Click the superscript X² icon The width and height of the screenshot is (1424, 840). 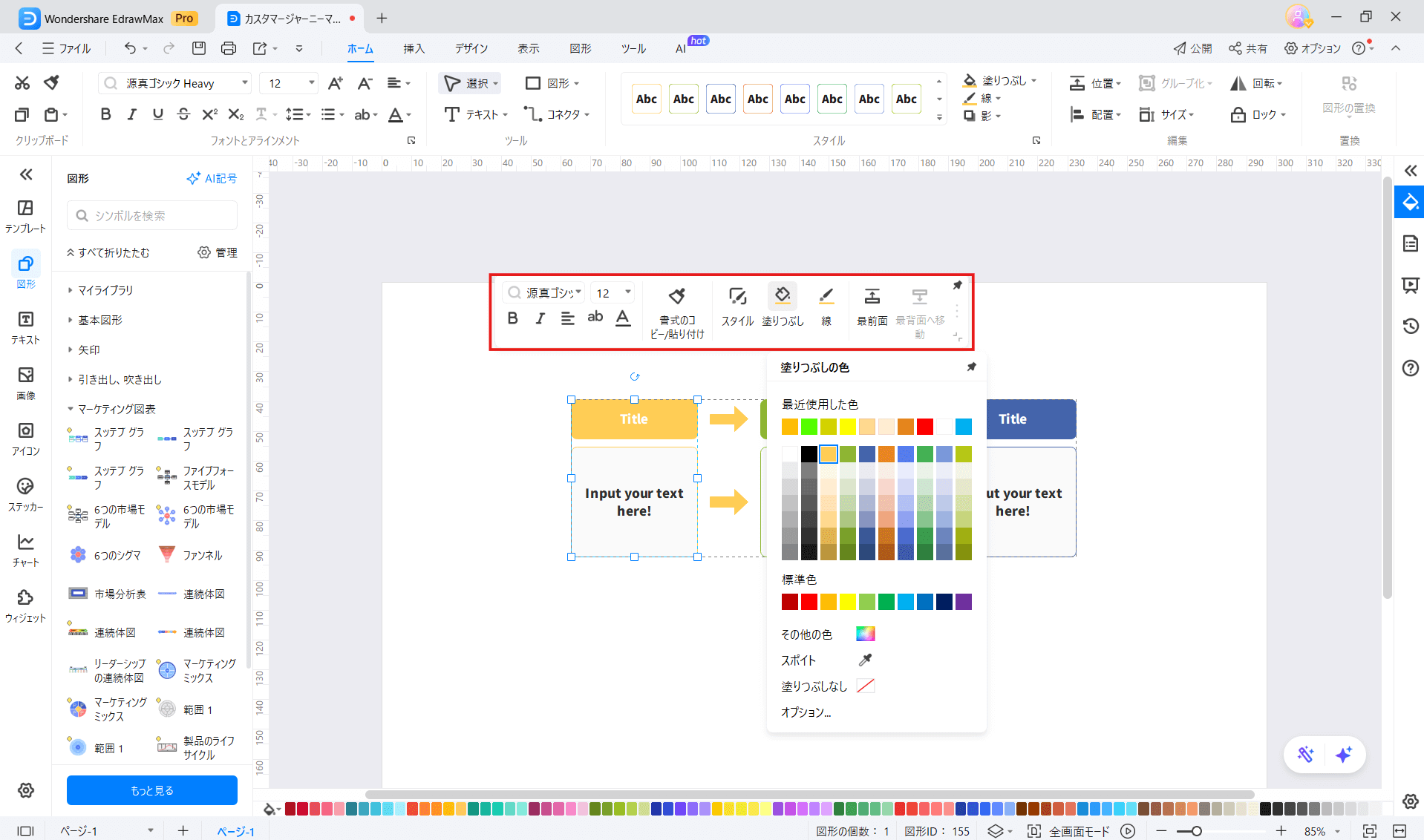(209, 114)
